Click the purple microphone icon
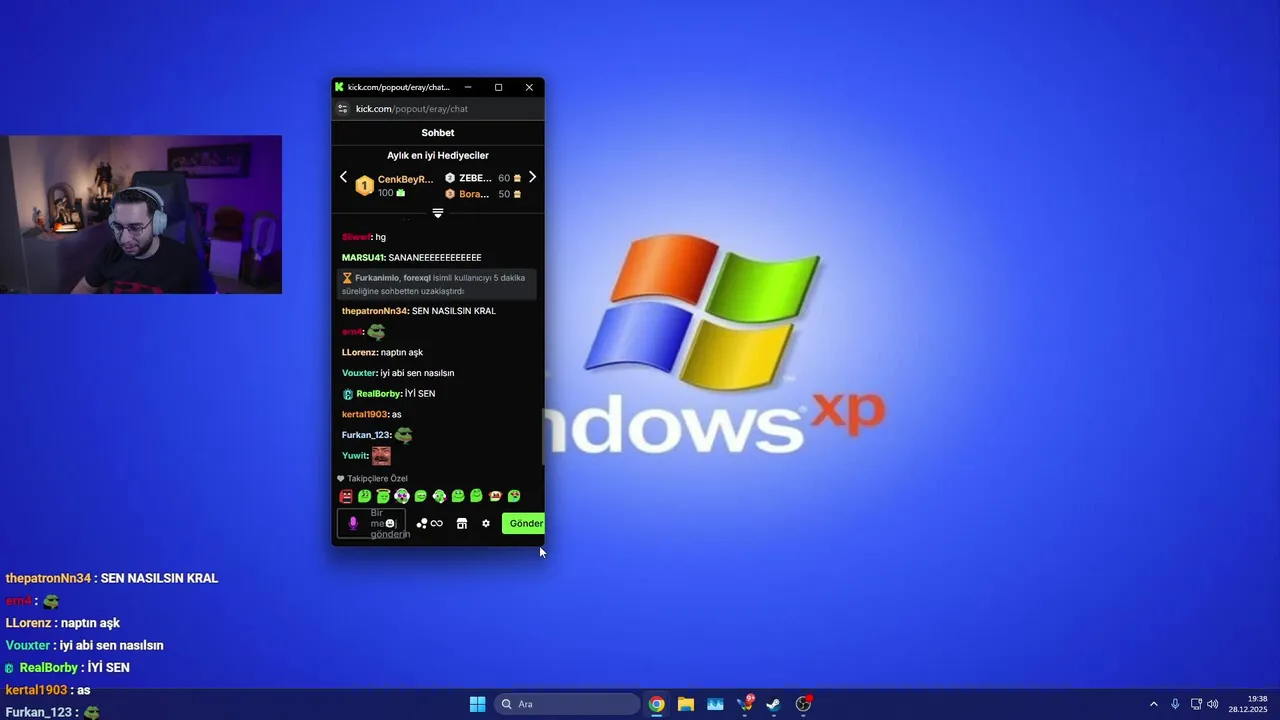 [352, 523]
